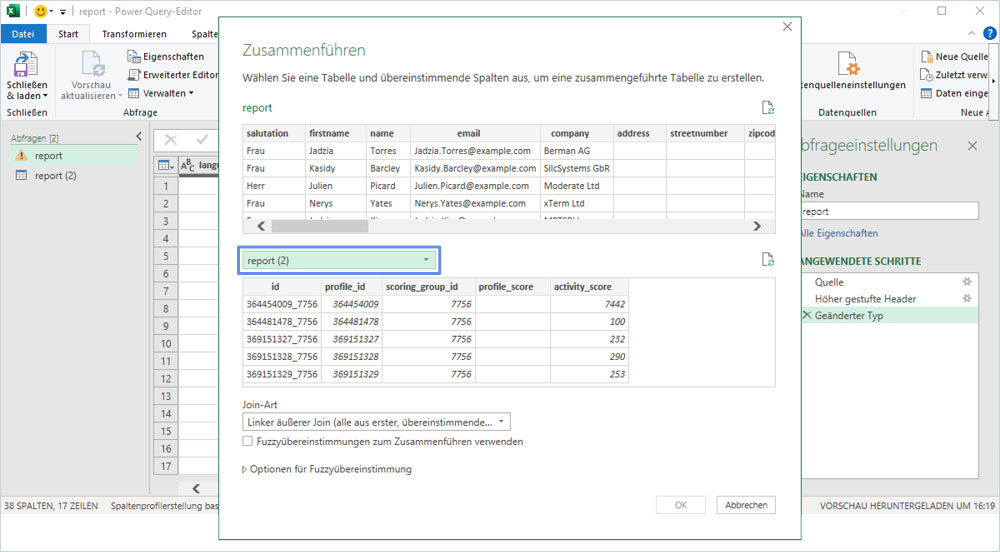Image resolution: width=1000 pixels, height=552 pixels.
Task: Close the Zusammenführen dialog
Action: click(x=787, y=26)
